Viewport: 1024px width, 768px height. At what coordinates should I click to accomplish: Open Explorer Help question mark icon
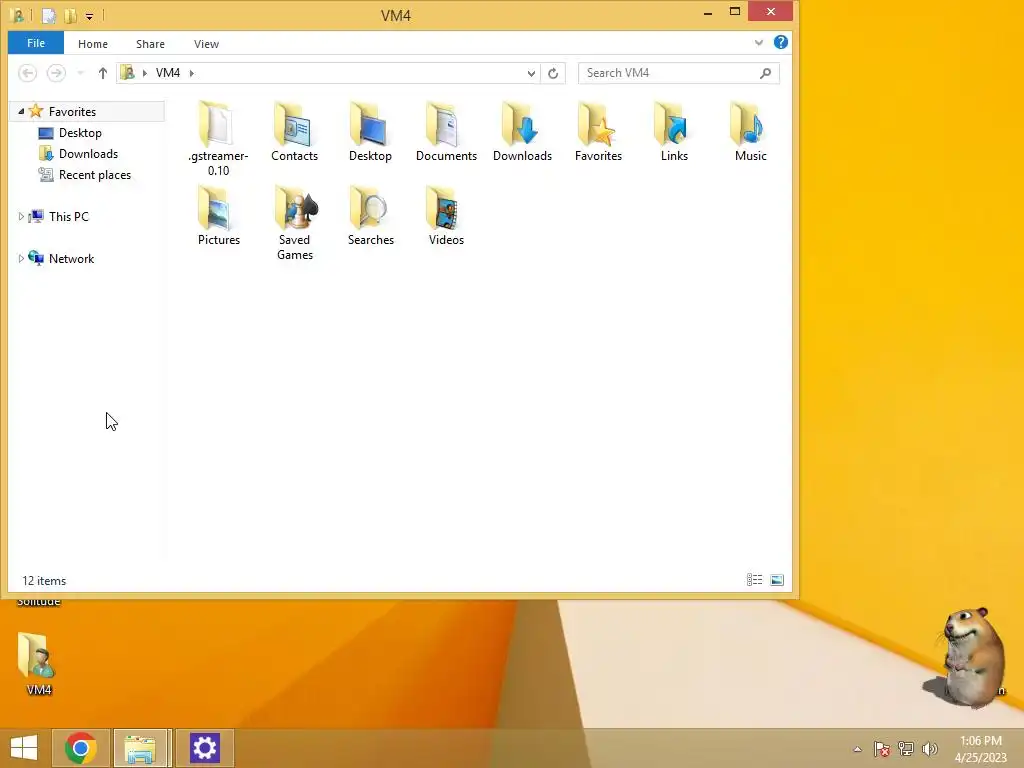click(x=780, y=42)
